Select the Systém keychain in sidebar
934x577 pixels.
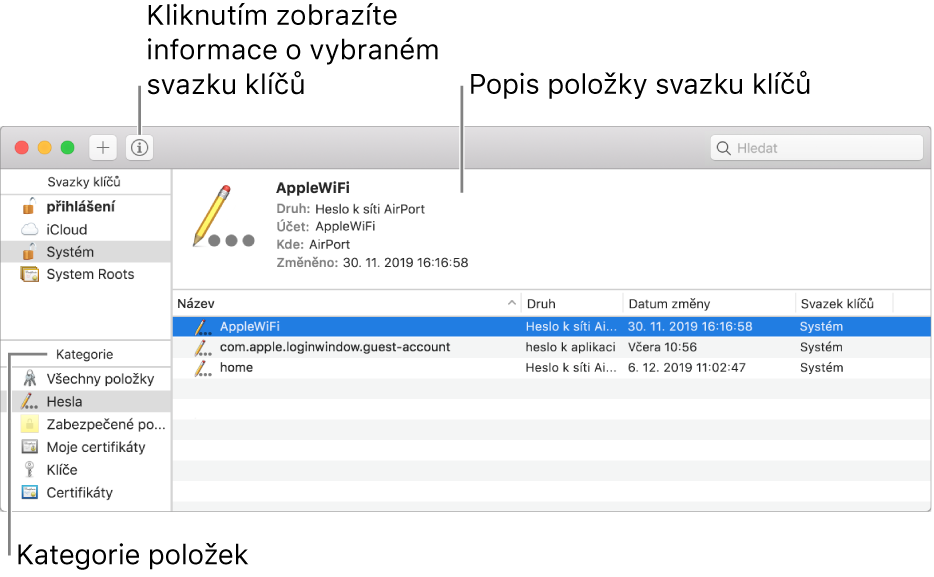pos(86,252)
